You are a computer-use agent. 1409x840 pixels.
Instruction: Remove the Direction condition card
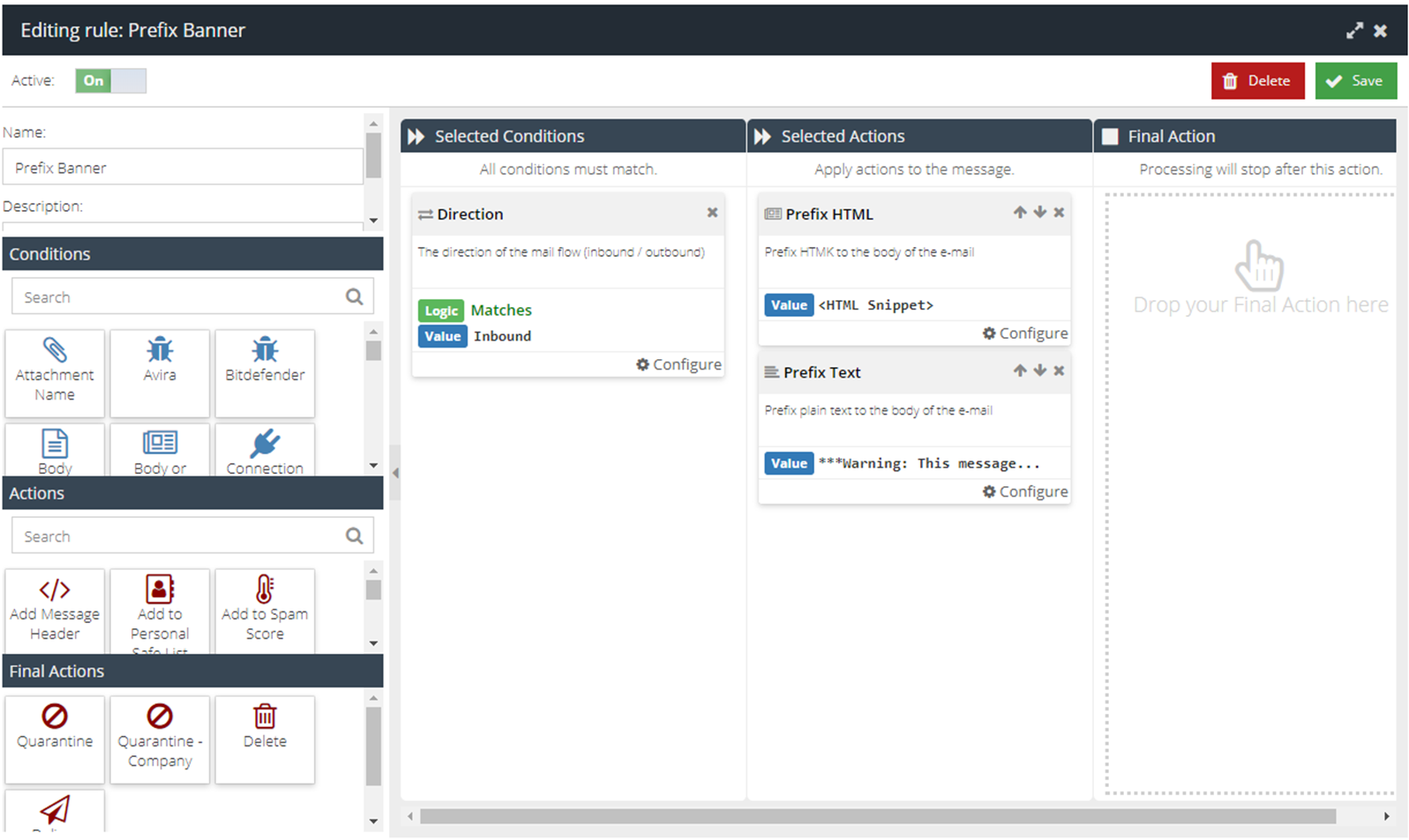point(712,213)
